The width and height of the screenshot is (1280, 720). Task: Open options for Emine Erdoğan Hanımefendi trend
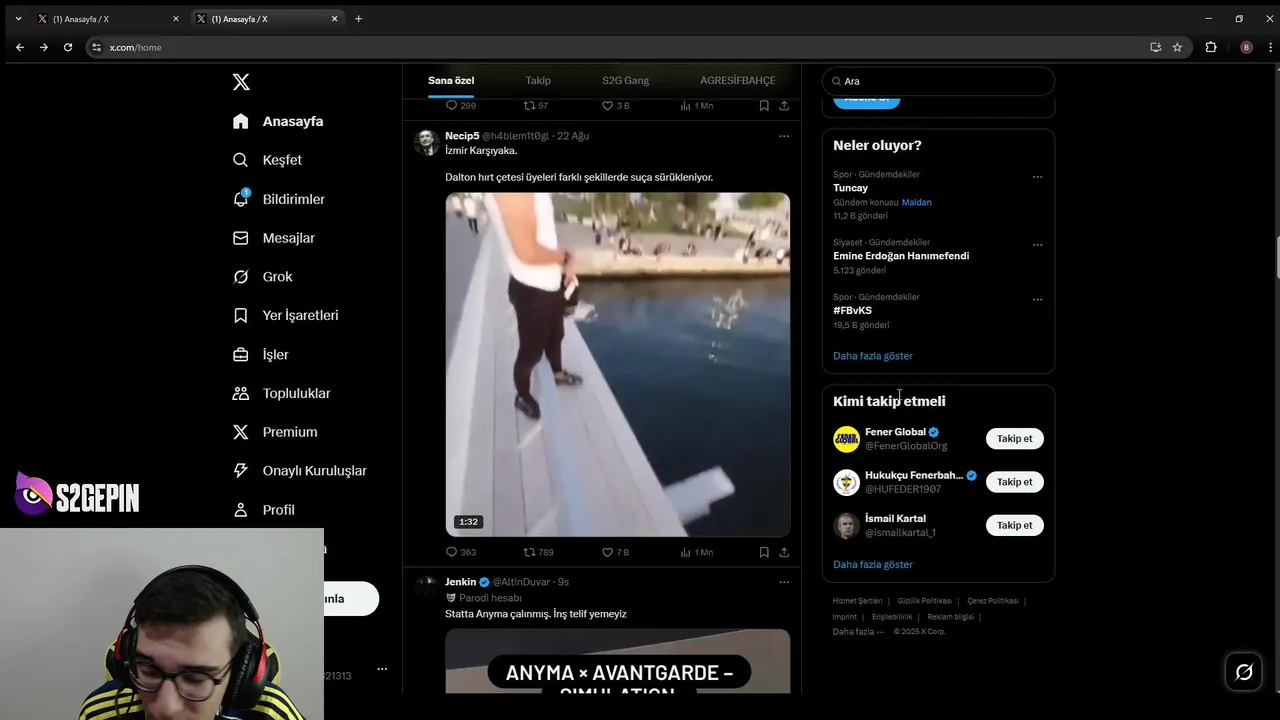click(x=1037, y=245)
